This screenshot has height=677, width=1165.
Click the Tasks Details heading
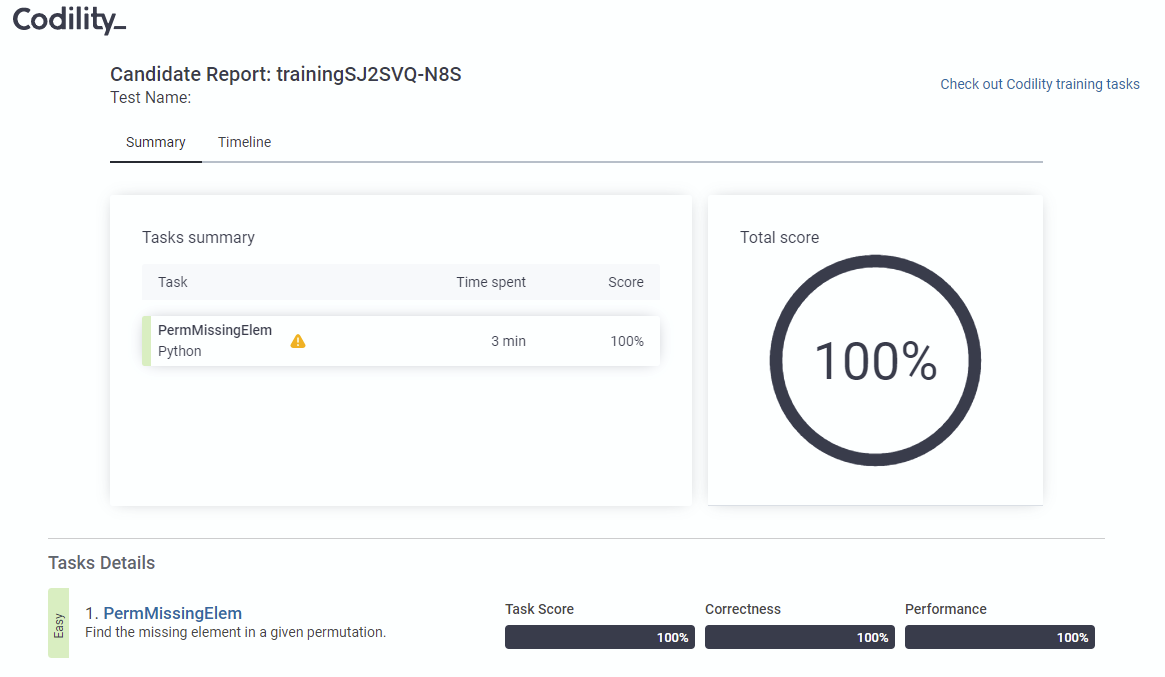coord(102,563)
